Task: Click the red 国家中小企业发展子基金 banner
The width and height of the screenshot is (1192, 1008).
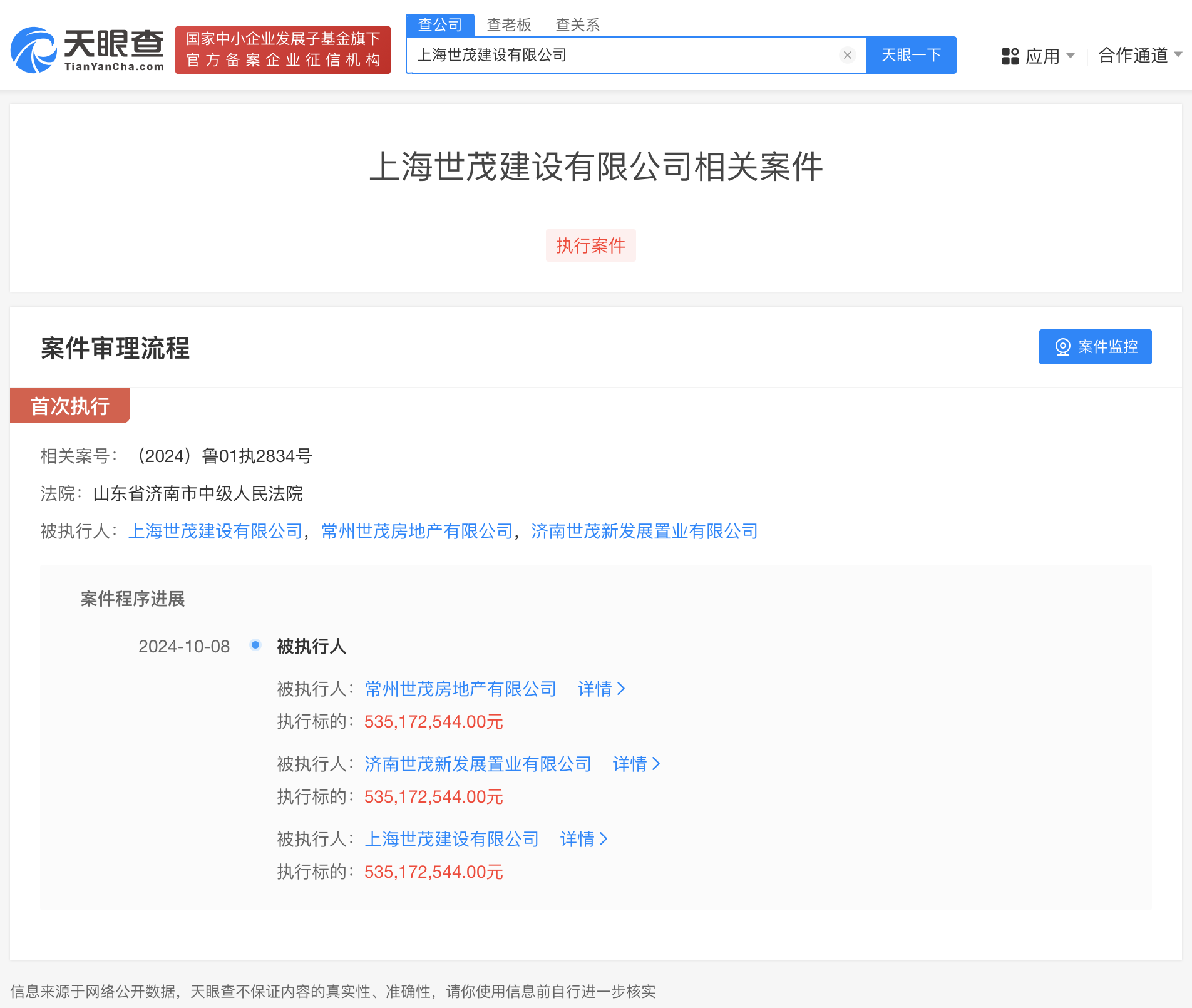Action: click(x=283, y=50)
